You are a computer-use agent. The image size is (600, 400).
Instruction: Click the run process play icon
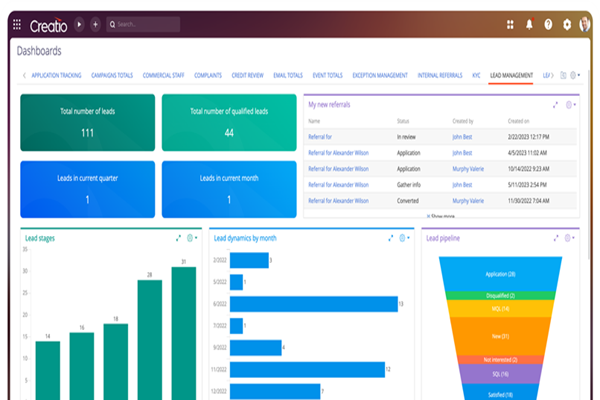79,24
